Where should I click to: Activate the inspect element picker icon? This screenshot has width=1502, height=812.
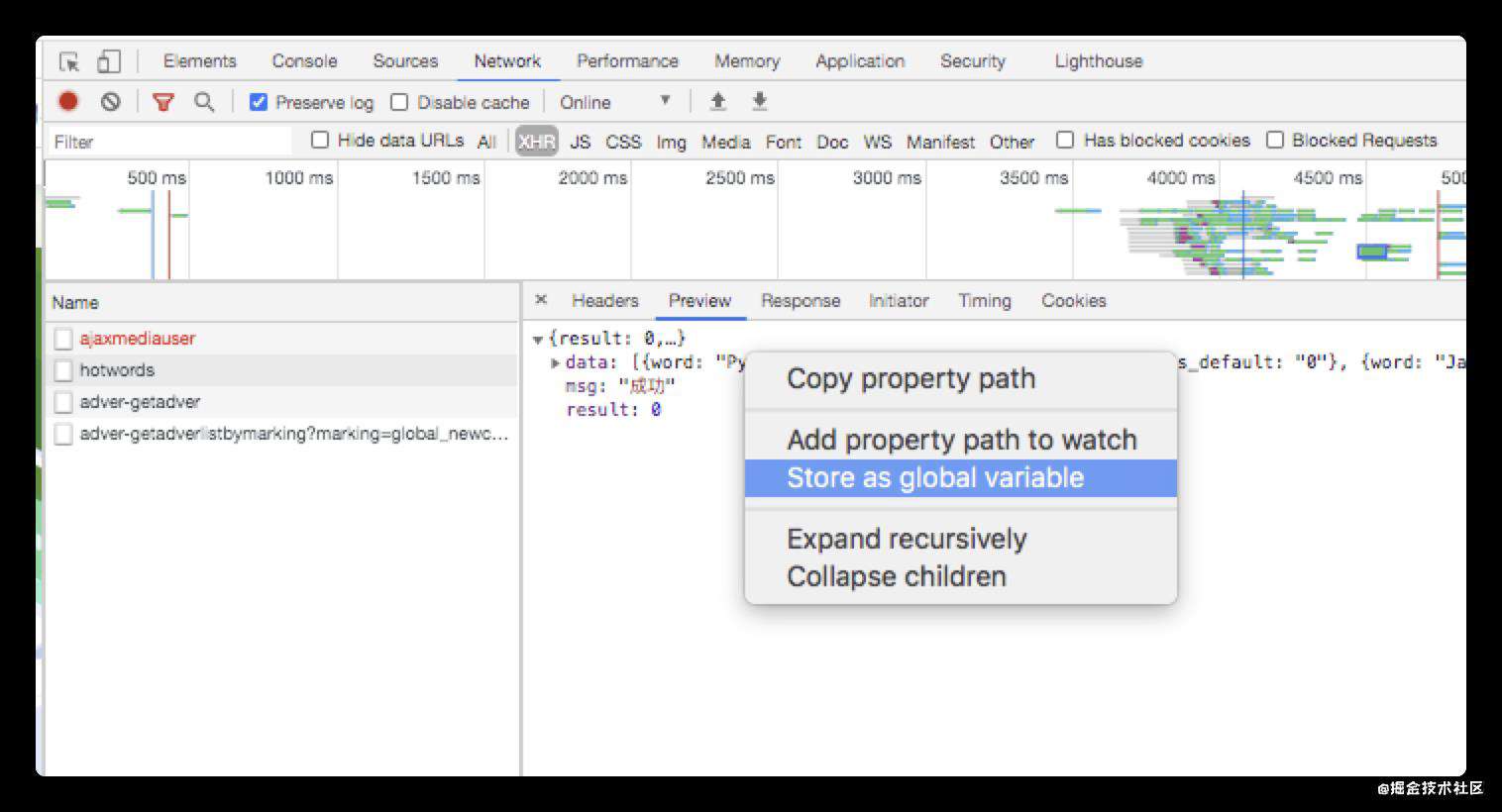click(68, 61)
